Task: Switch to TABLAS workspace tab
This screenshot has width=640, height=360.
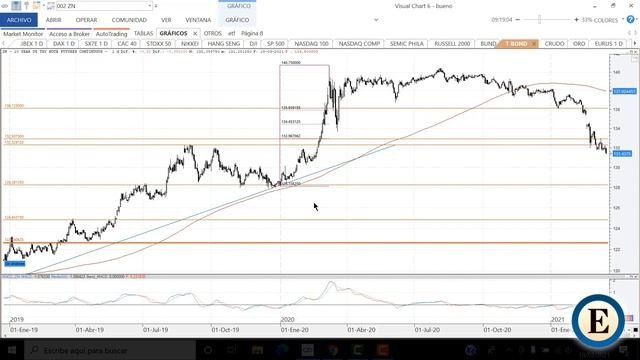Action: coord(143,33)
